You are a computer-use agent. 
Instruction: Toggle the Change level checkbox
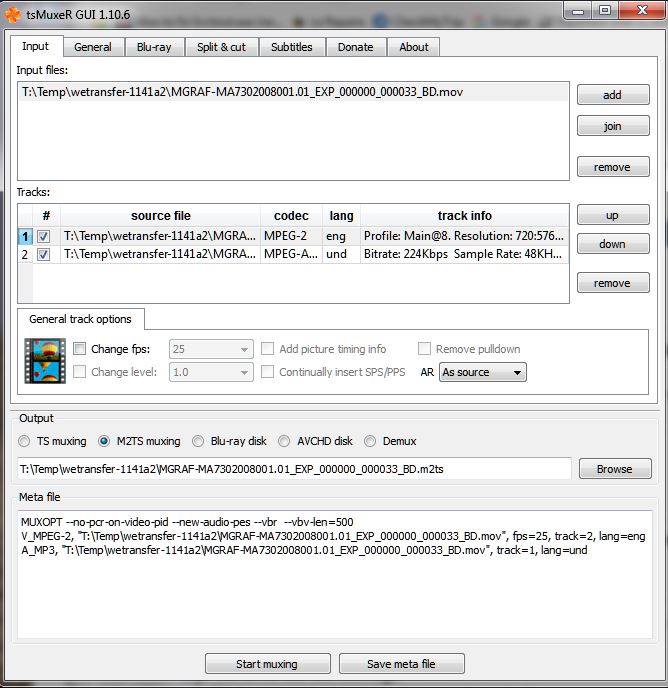79,372
